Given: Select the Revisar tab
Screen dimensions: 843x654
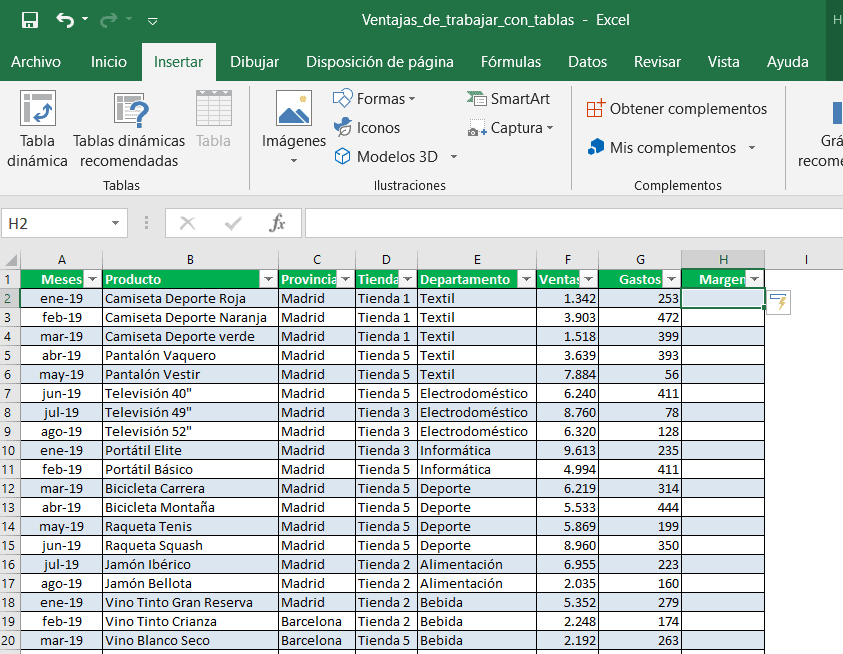Looking at the screenshot, I should [x=657, y=62].
